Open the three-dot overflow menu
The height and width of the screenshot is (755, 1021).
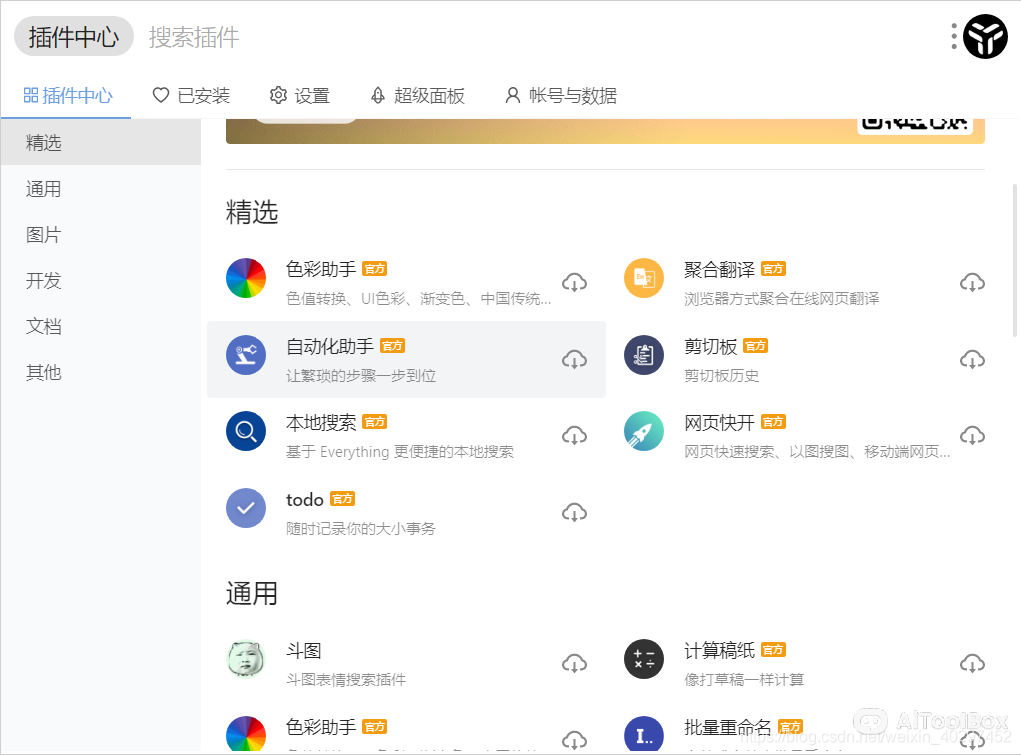pyautogui.click(x=953, y=36)
